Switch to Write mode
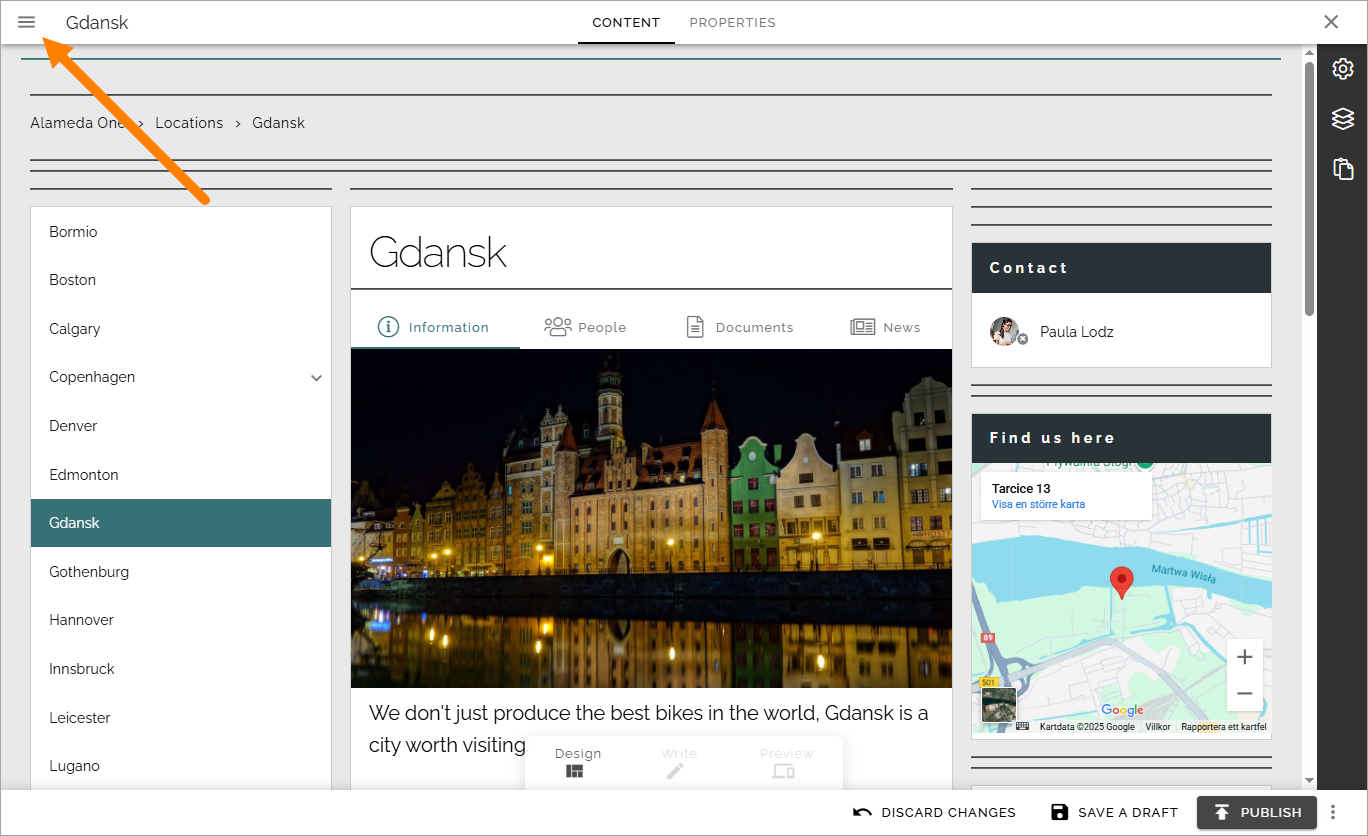This screenshot has height=836, width=1368. (x=678, y=762)
